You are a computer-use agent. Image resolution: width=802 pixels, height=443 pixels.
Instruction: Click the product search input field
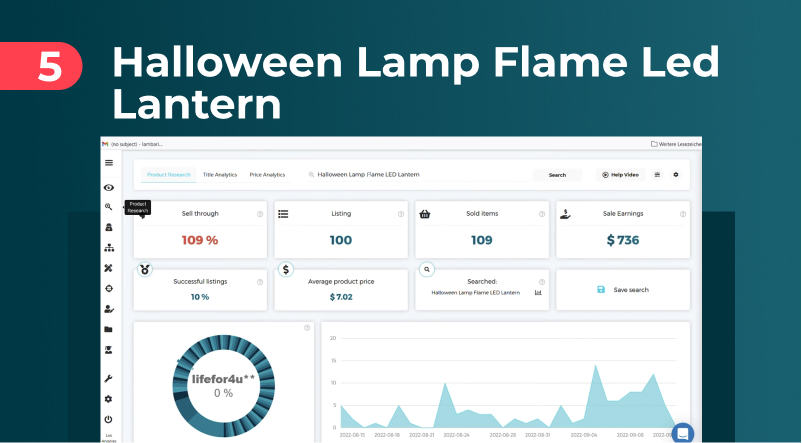[419, 174]
